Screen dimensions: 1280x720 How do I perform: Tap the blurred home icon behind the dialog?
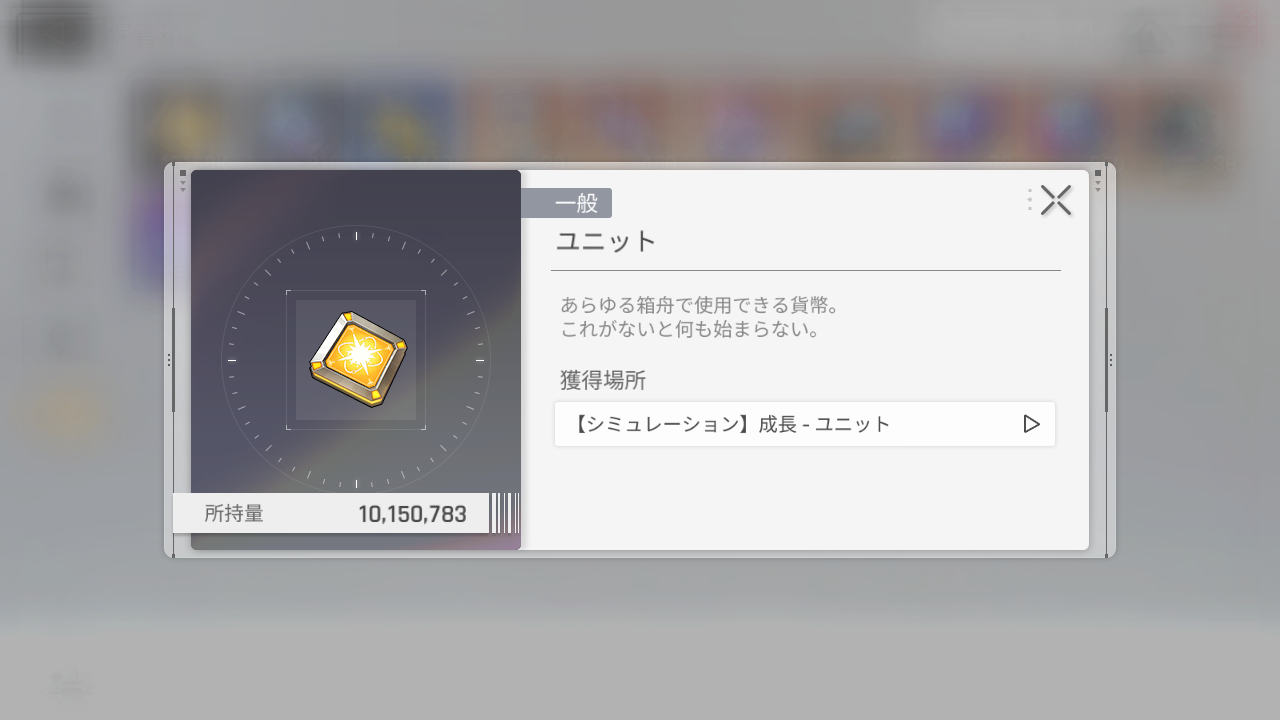tap(1148, 38)
